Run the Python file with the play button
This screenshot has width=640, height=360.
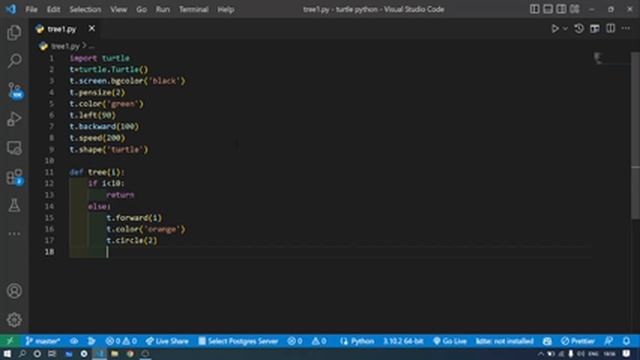click(555, 29)
